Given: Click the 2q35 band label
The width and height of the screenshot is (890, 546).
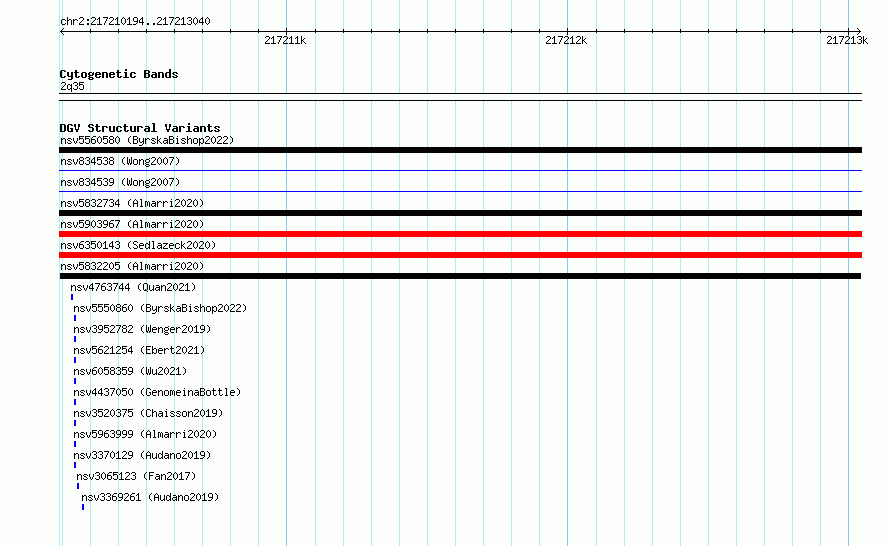Looking at the screenshot, I should click(72, 86).
